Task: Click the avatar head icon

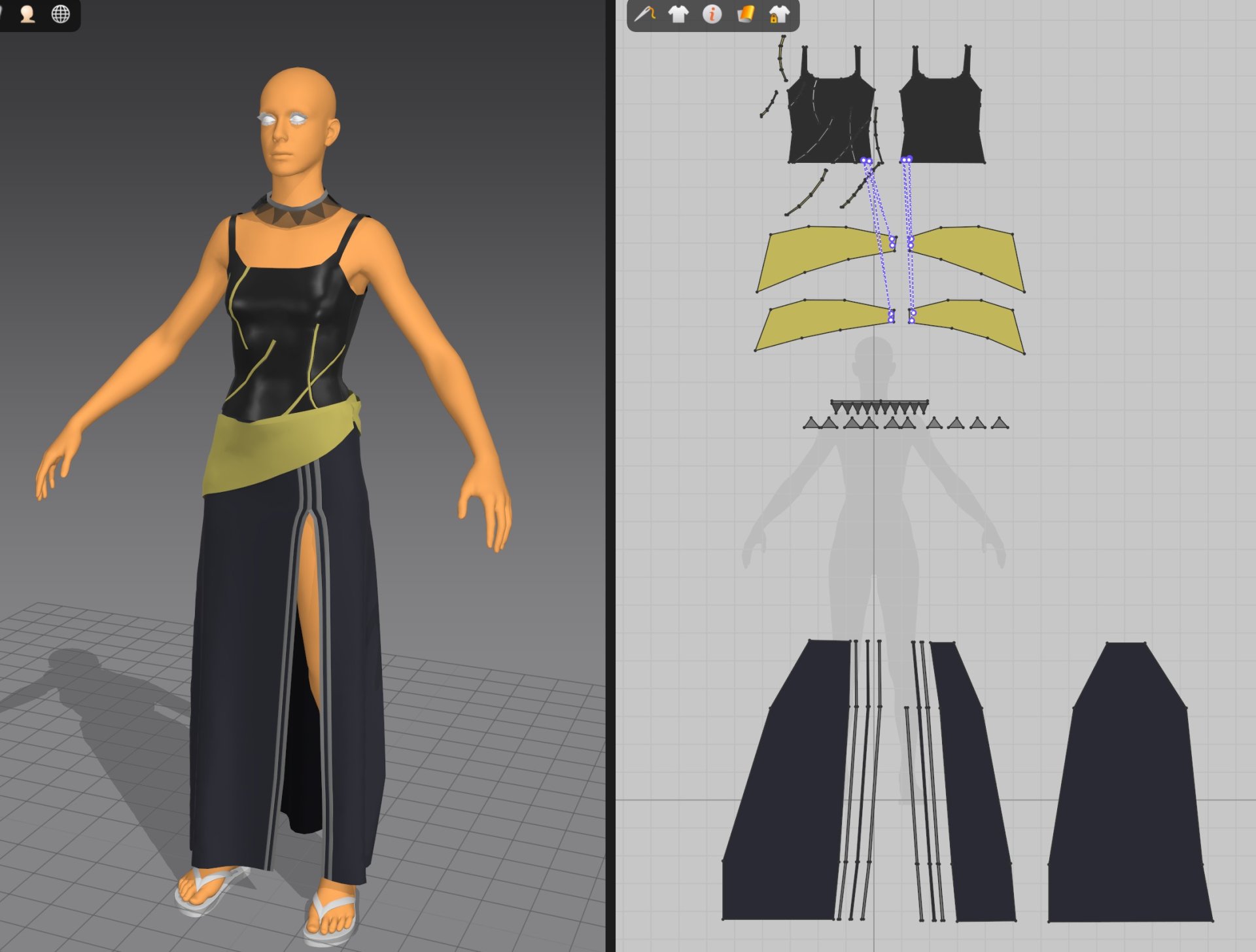Action: (x=27, y=14)
